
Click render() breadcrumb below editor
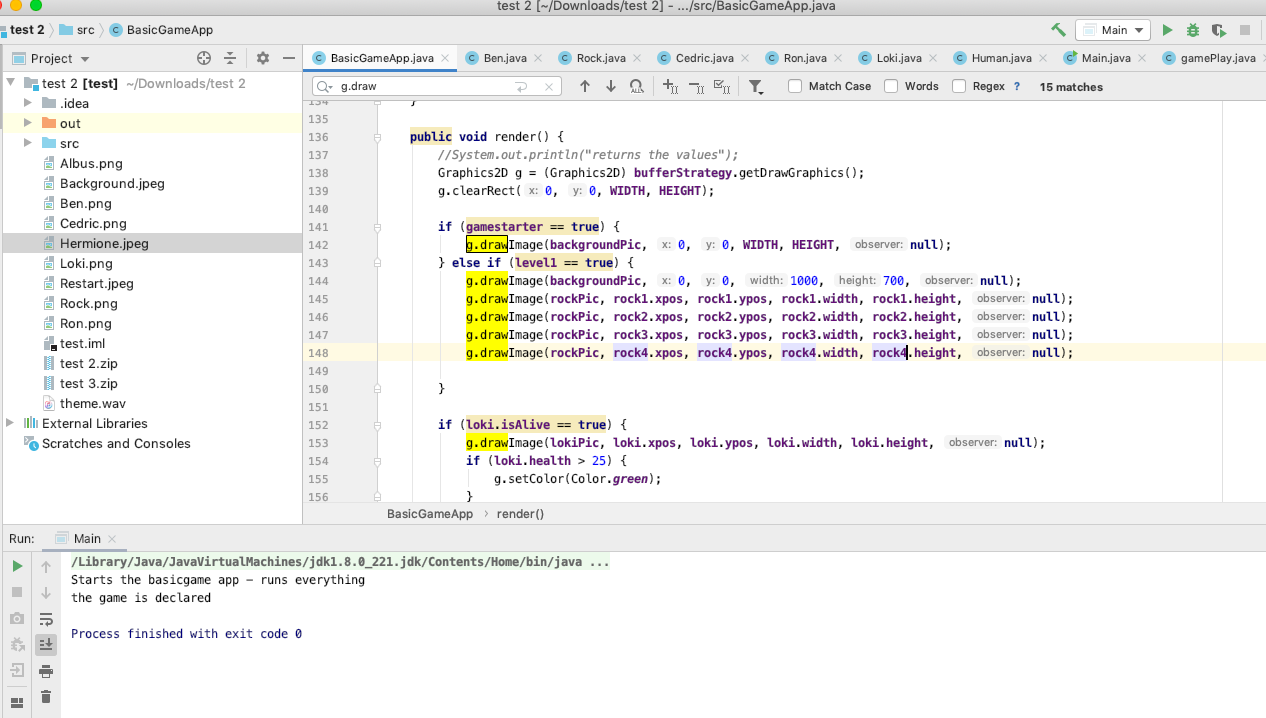520,513
